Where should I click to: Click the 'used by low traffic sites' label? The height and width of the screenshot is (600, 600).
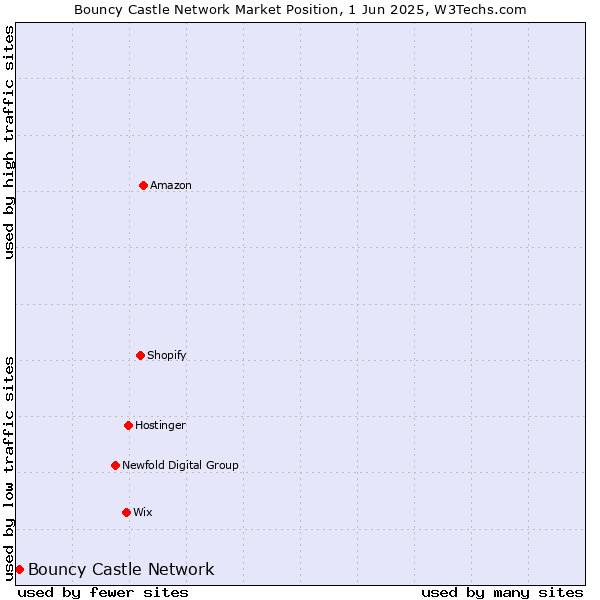(x=9, y=469)
